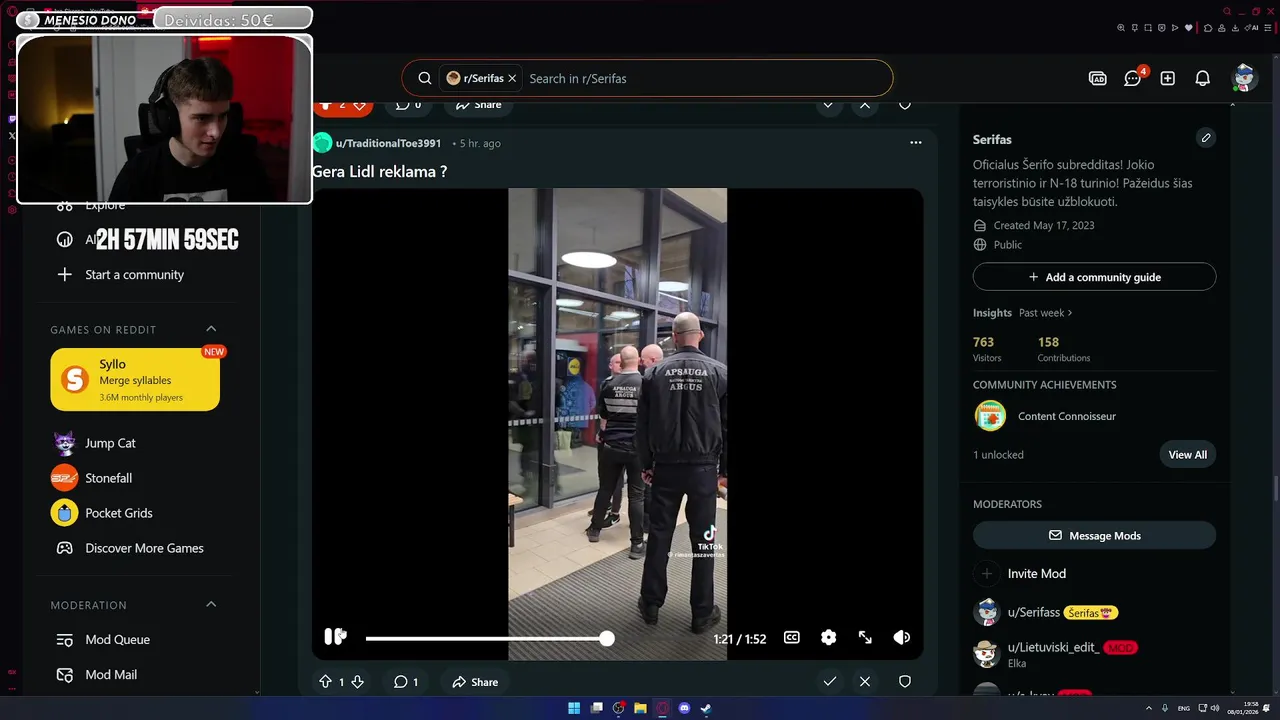
Task: Share the Gera Lidl reklama post
Action: [x=475, y=682]
